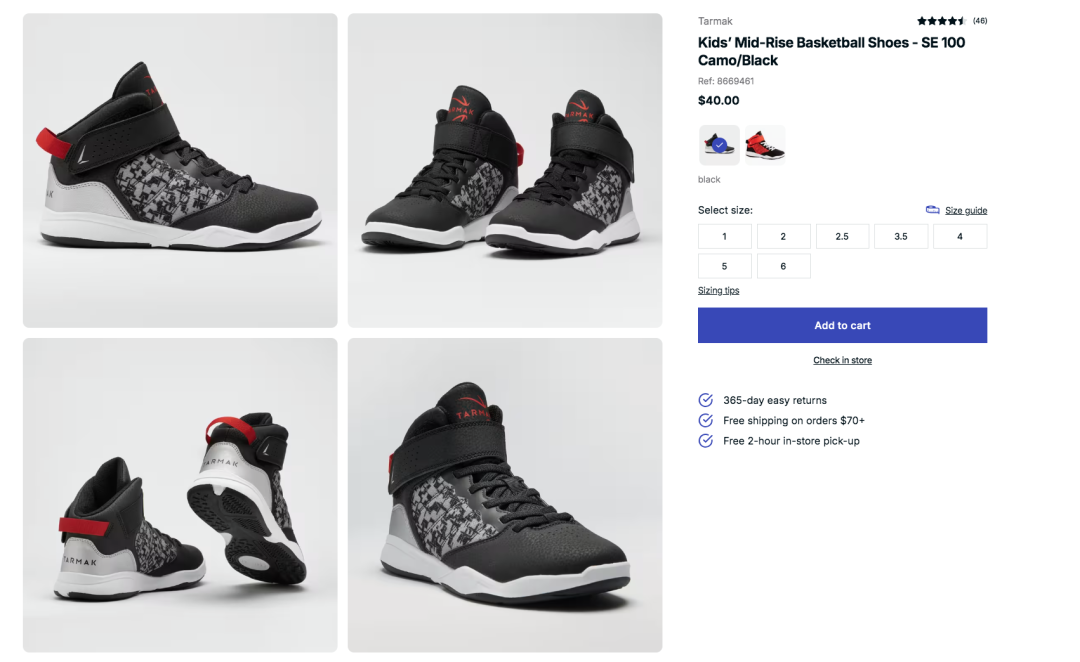This screenshot has height=662, width=1080.
Task: Open the 46 reviews count
Action: tap(979, 21)
